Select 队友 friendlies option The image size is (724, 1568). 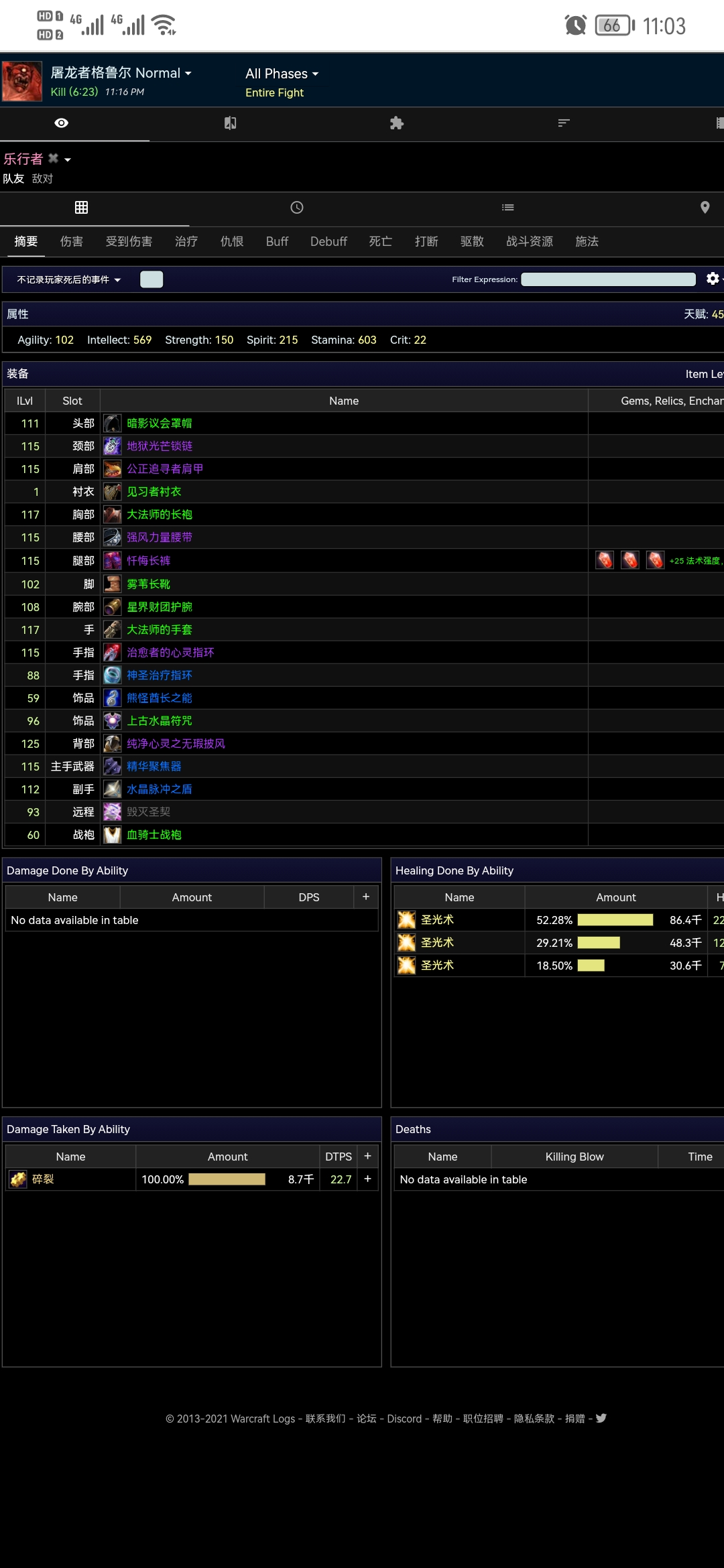click(13, 179)
